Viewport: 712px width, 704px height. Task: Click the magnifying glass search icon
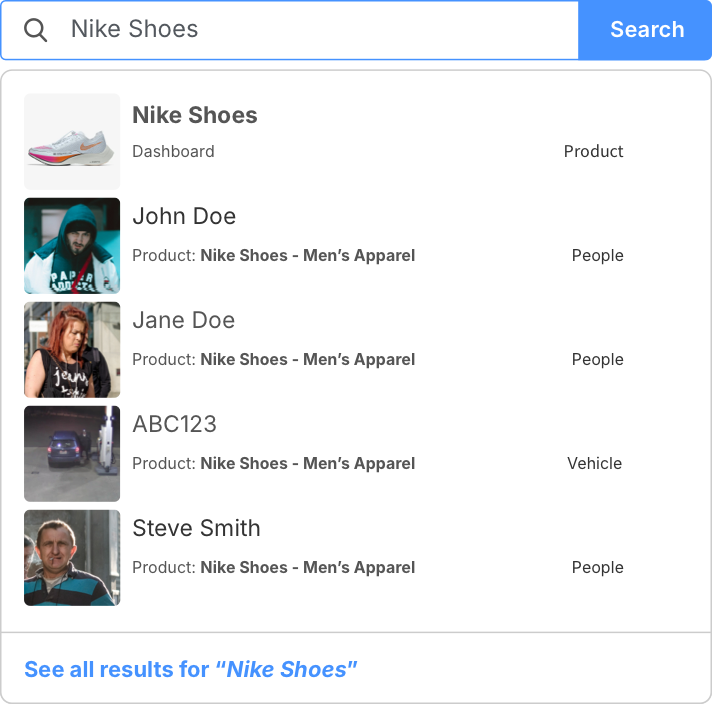[35, 30]
